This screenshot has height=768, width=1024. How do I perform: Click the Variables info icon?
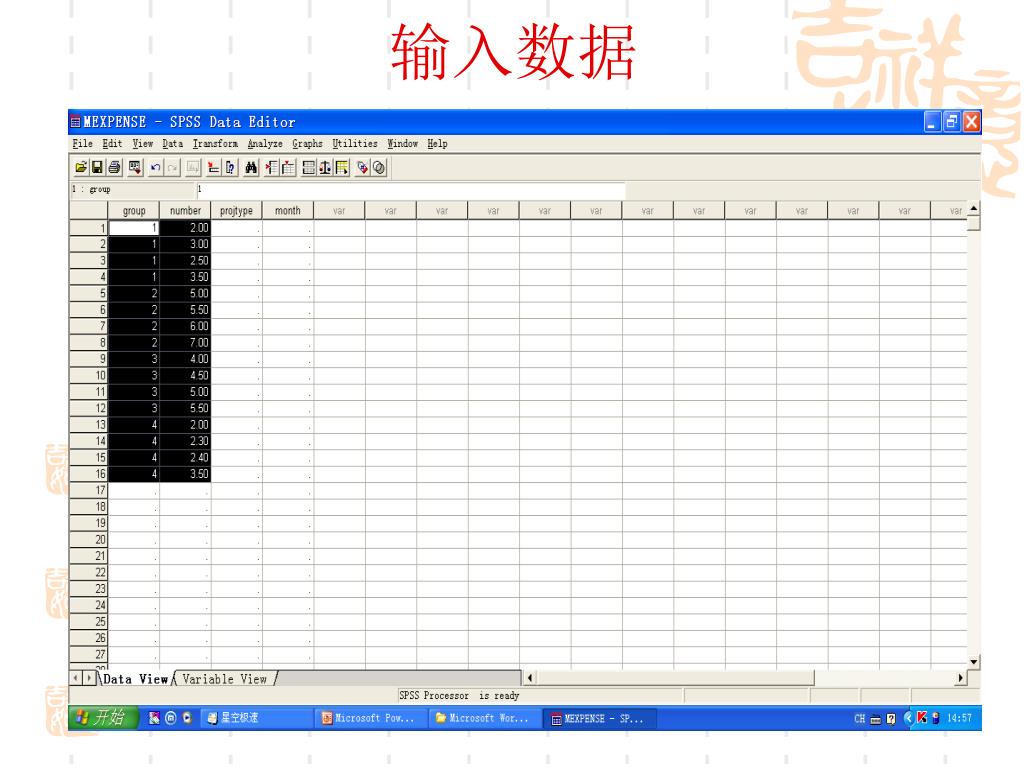point(231,168)
